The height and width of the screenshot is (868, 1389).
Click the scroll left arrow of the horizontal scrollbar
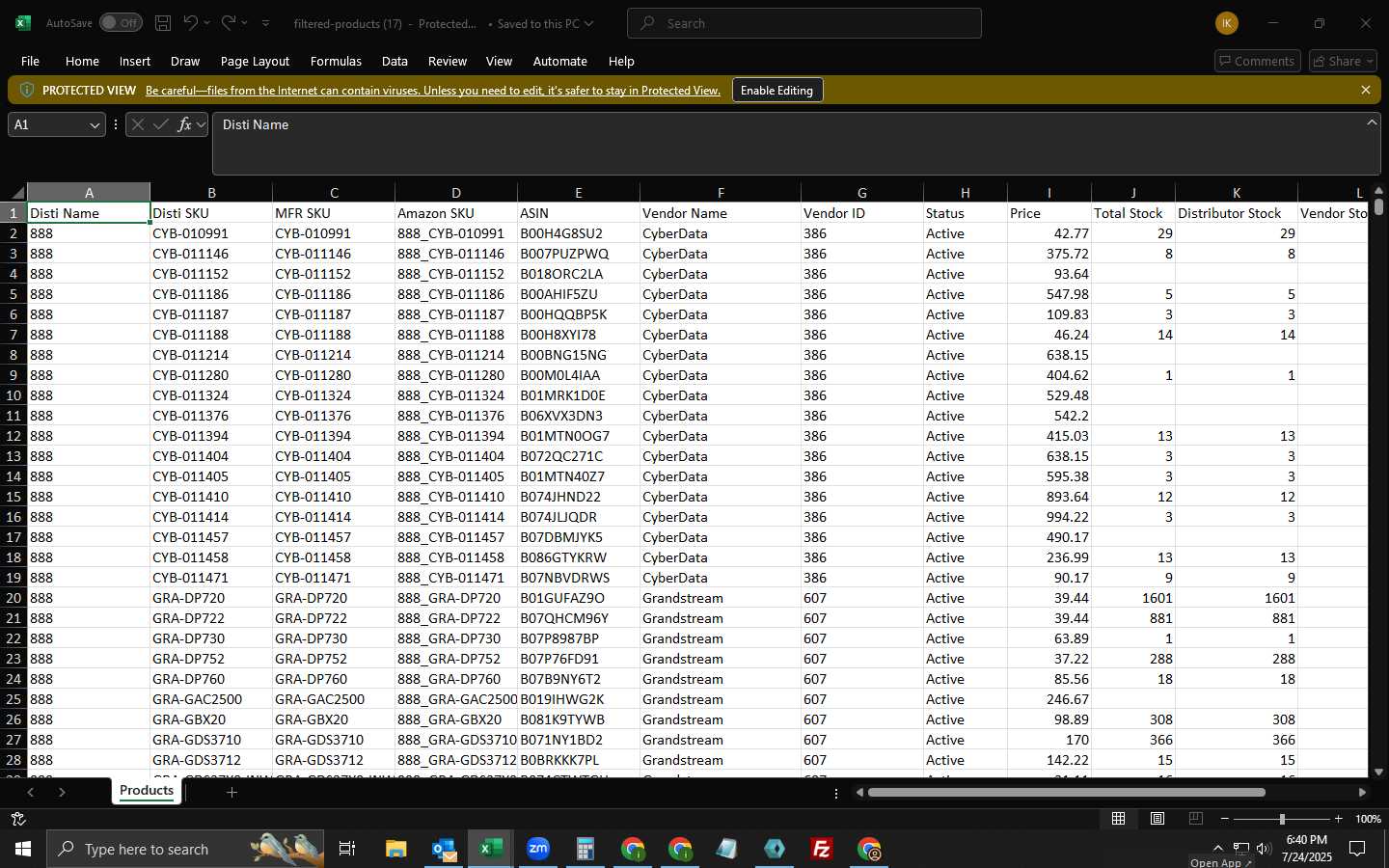tap(859, 793)
